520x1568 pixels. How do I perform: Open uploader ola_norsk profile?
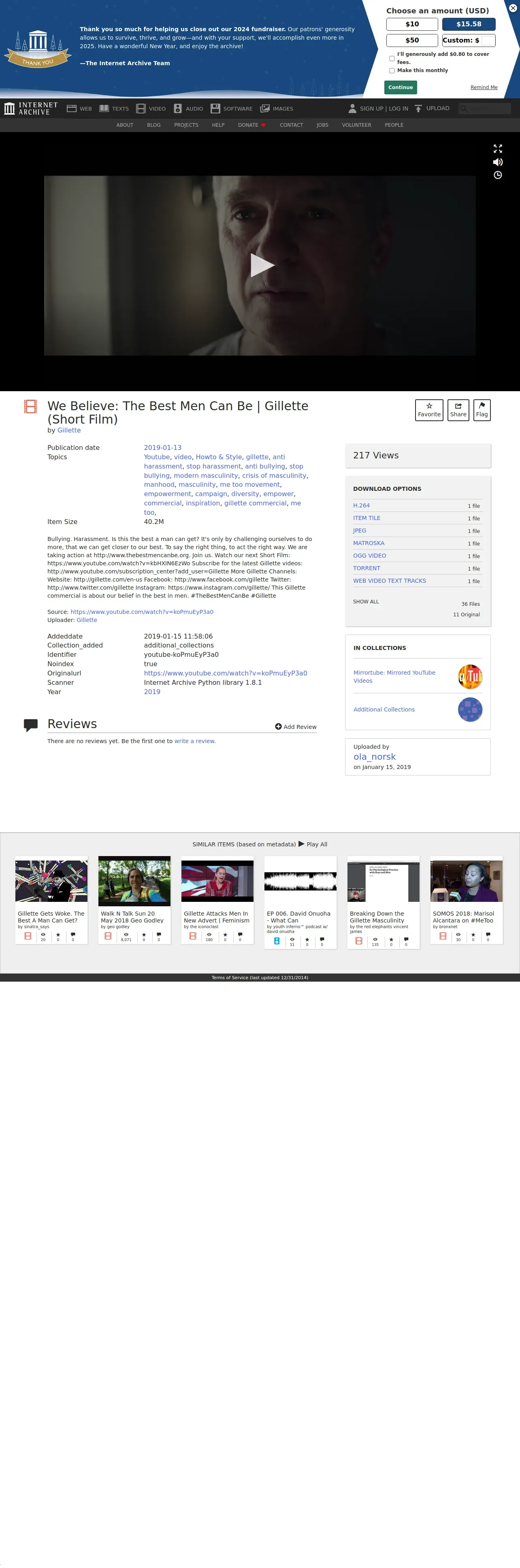tap(375, 756)
